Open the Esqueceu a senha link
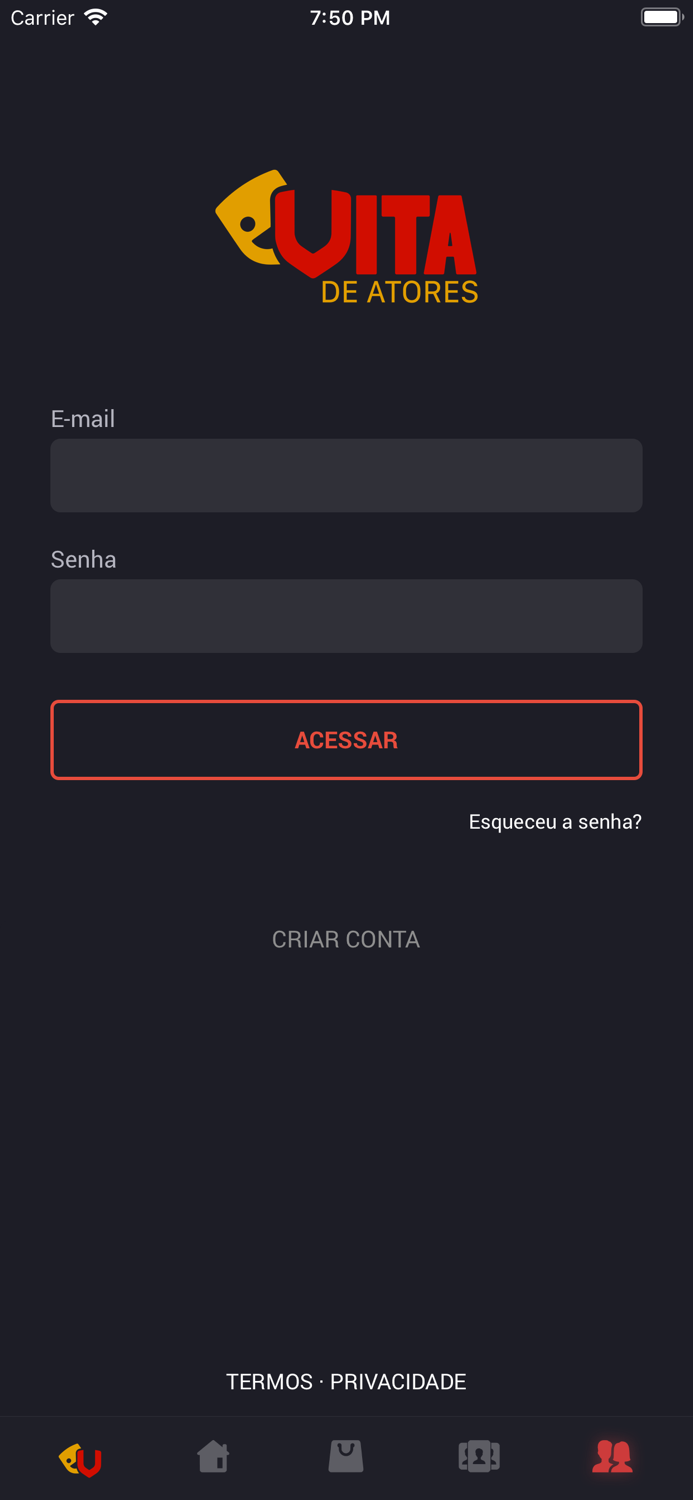This screenshot has height=1500, width=693. pyautogui.click(x=555, y=821)
